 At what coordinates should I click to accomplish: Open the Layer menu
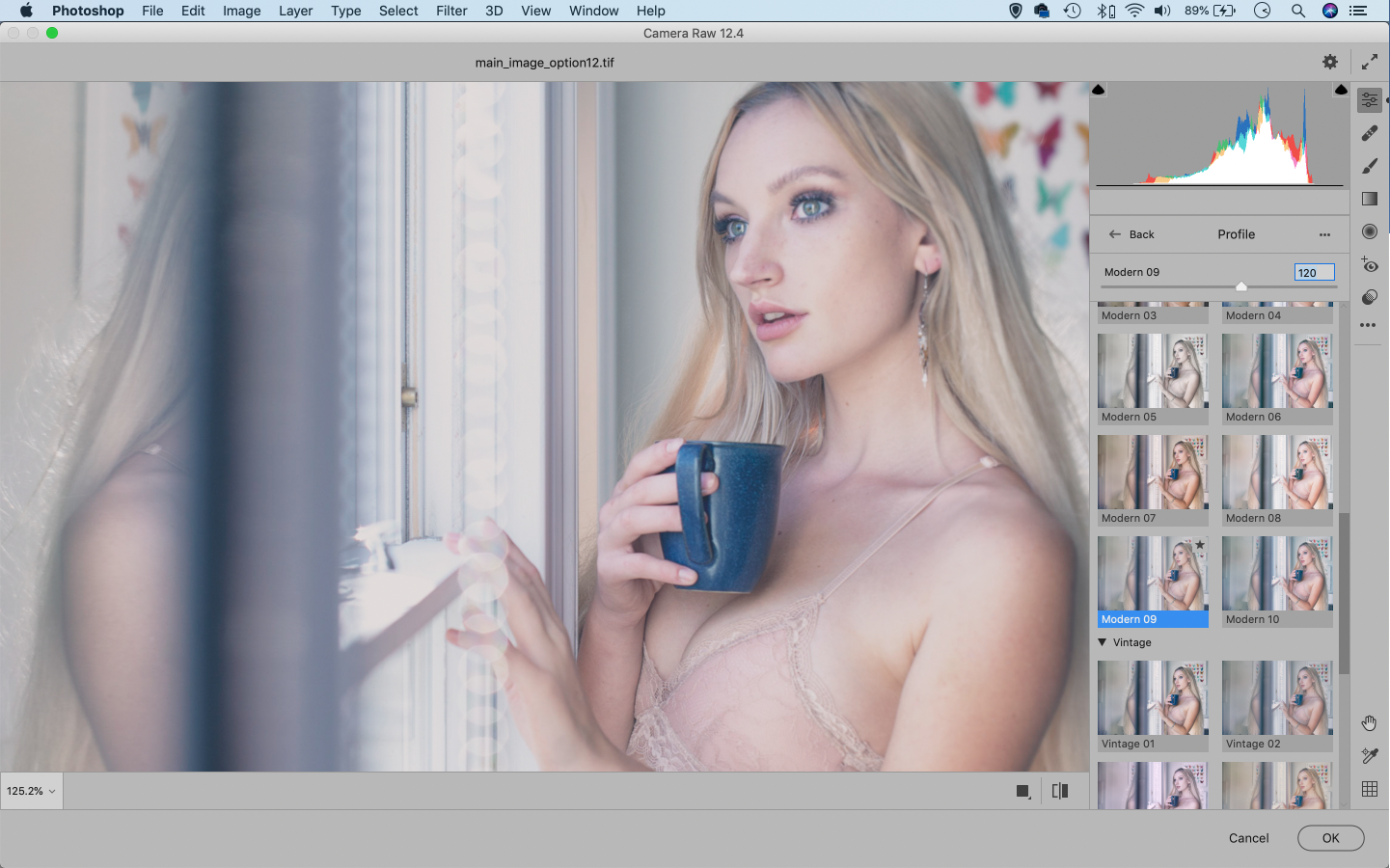click(x=295, y=11)
